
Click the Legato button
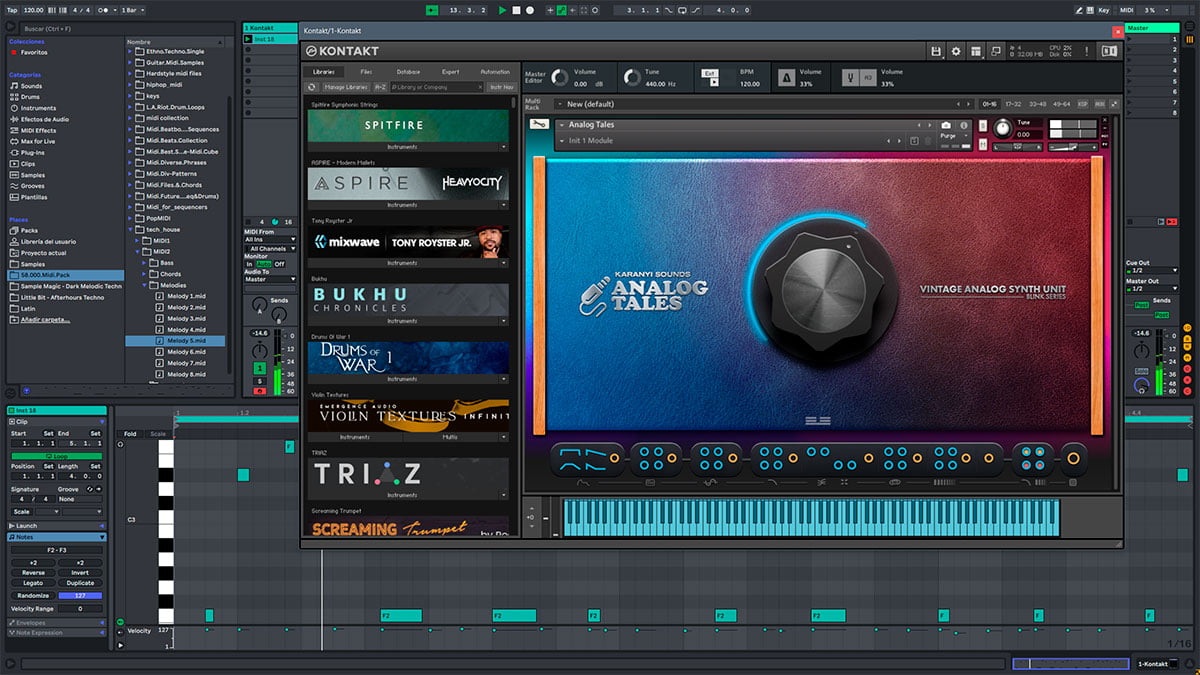pos(33,583)
